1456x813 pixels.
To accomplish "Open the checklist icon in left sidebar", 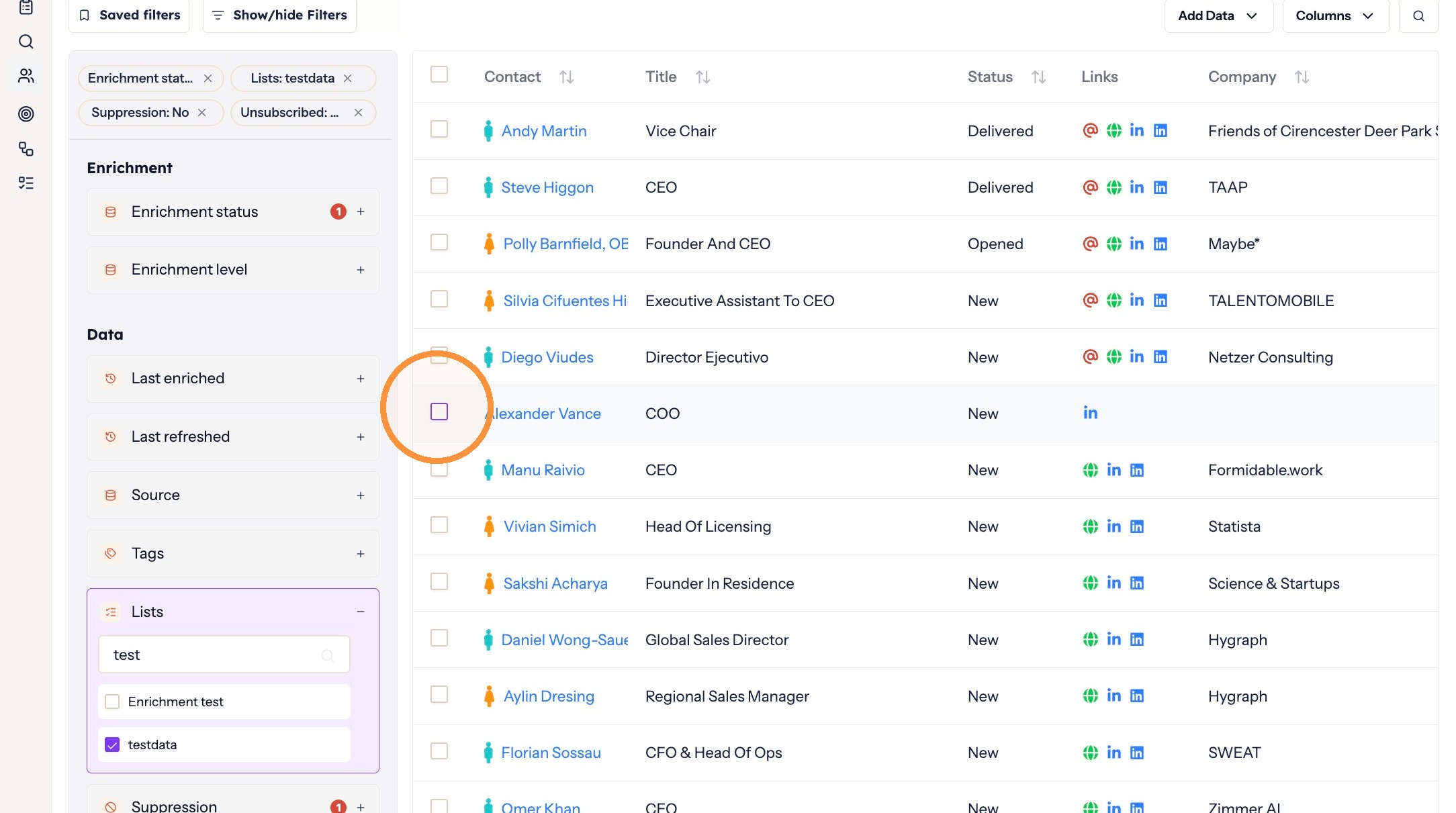I will [x=26, y=183].
